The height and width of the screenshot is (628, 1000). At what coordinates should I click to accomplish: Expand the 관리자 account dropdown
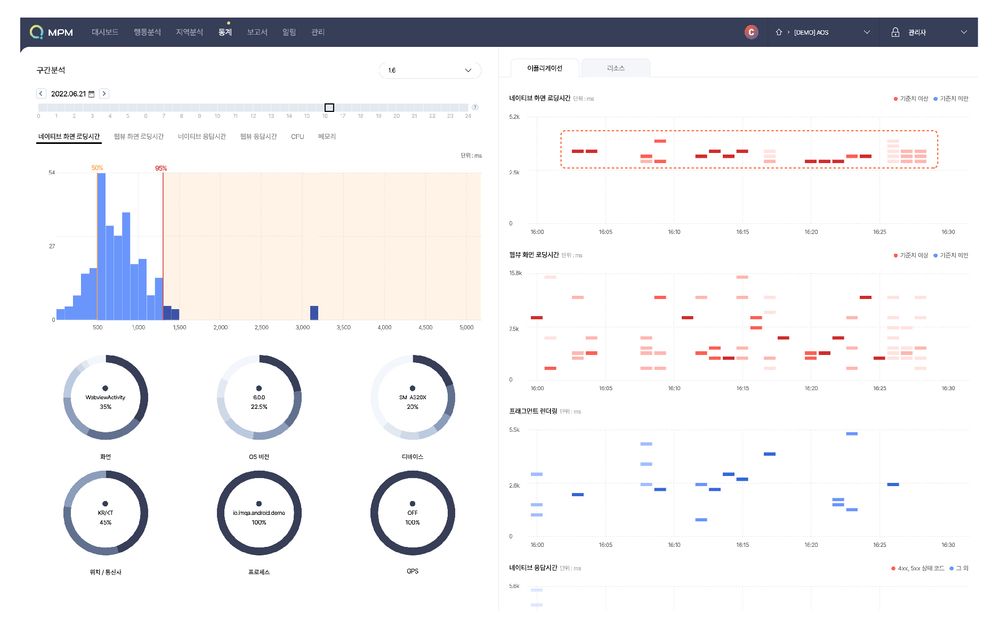pos(964,32)
